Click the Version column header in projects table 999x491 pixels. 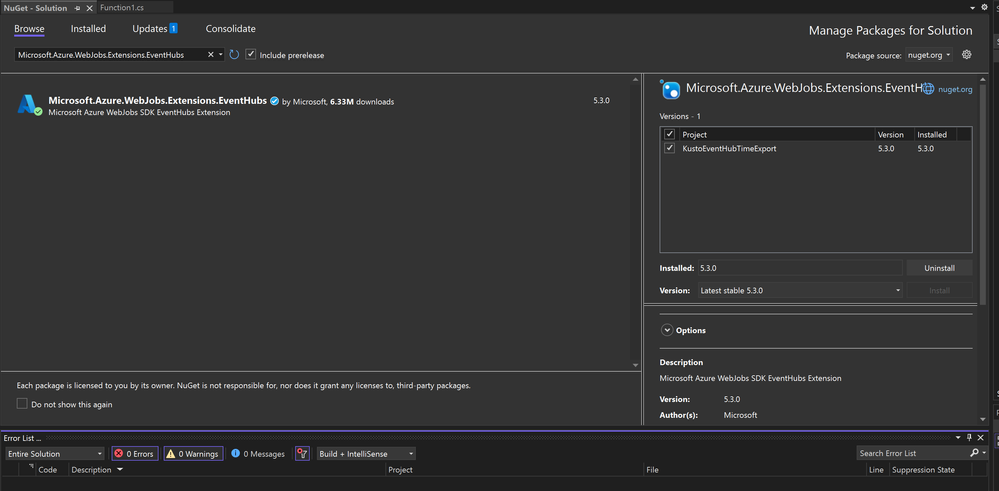pyautogui.click(x=891, y=134)
